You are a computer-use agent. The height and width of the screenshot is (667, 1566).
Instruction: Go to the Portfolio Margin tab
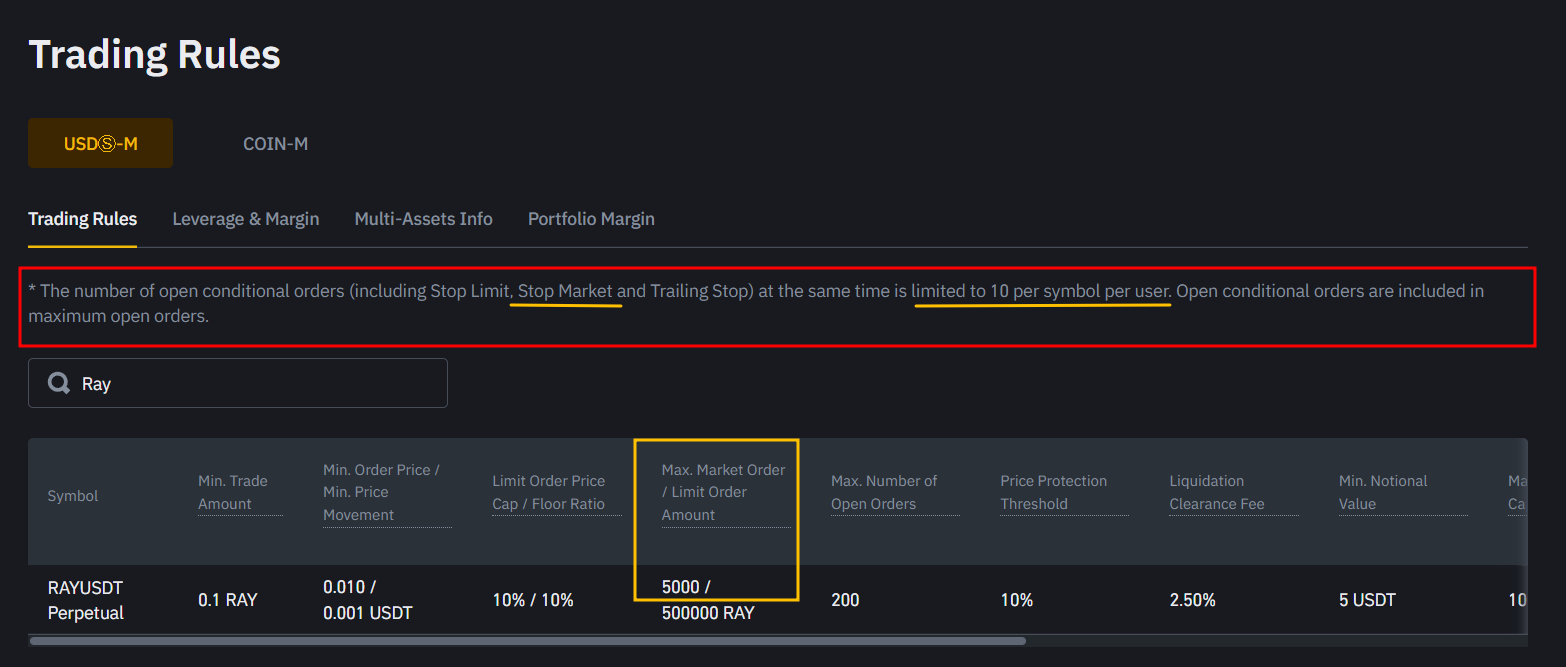click(x=591, y=219)
